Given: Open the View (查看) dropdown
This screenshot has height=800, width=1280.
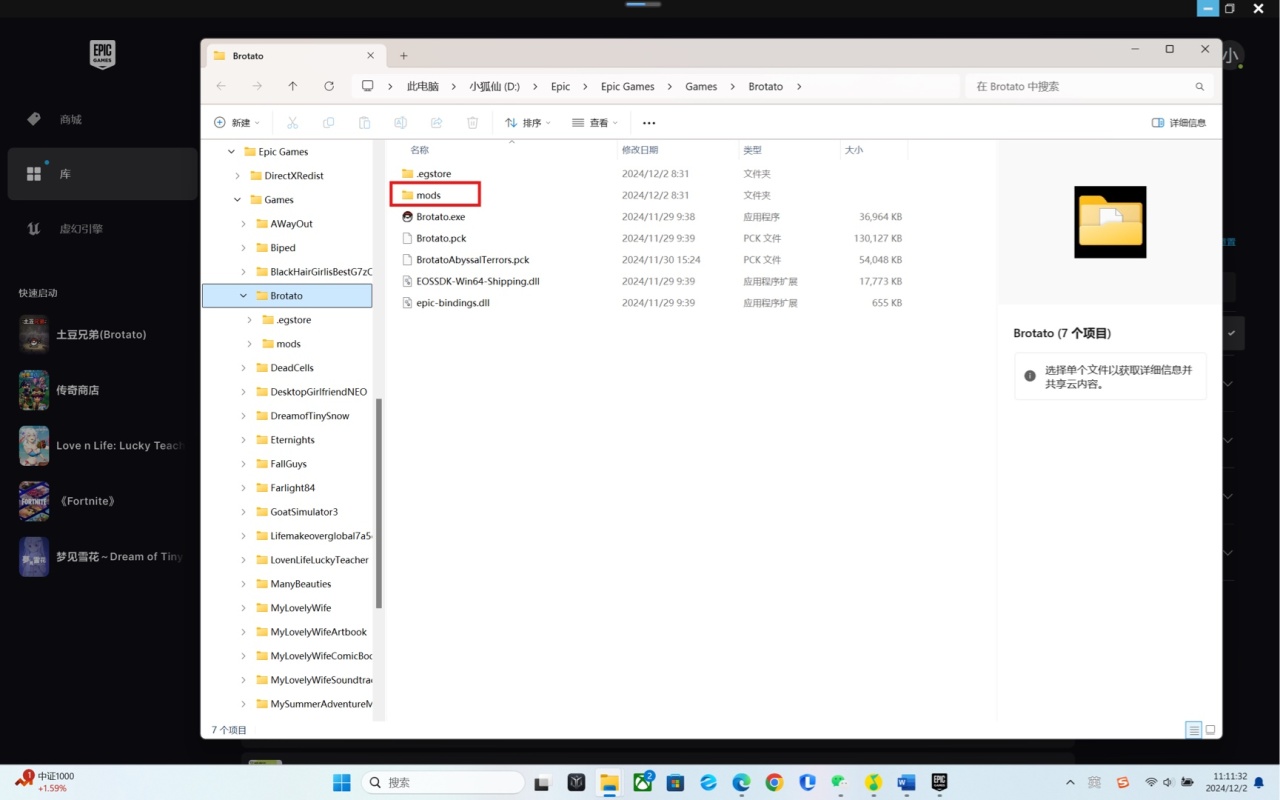Looking at the screenshot, I should [595, 123].
